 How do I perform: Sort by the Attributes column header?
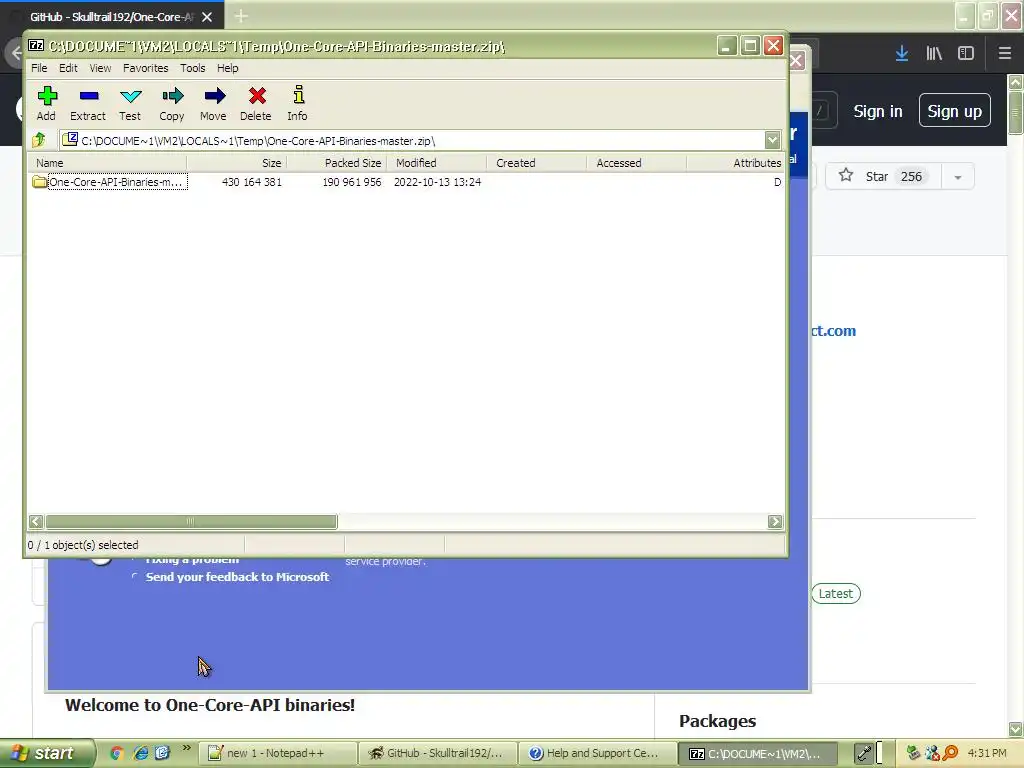[736, 163]
